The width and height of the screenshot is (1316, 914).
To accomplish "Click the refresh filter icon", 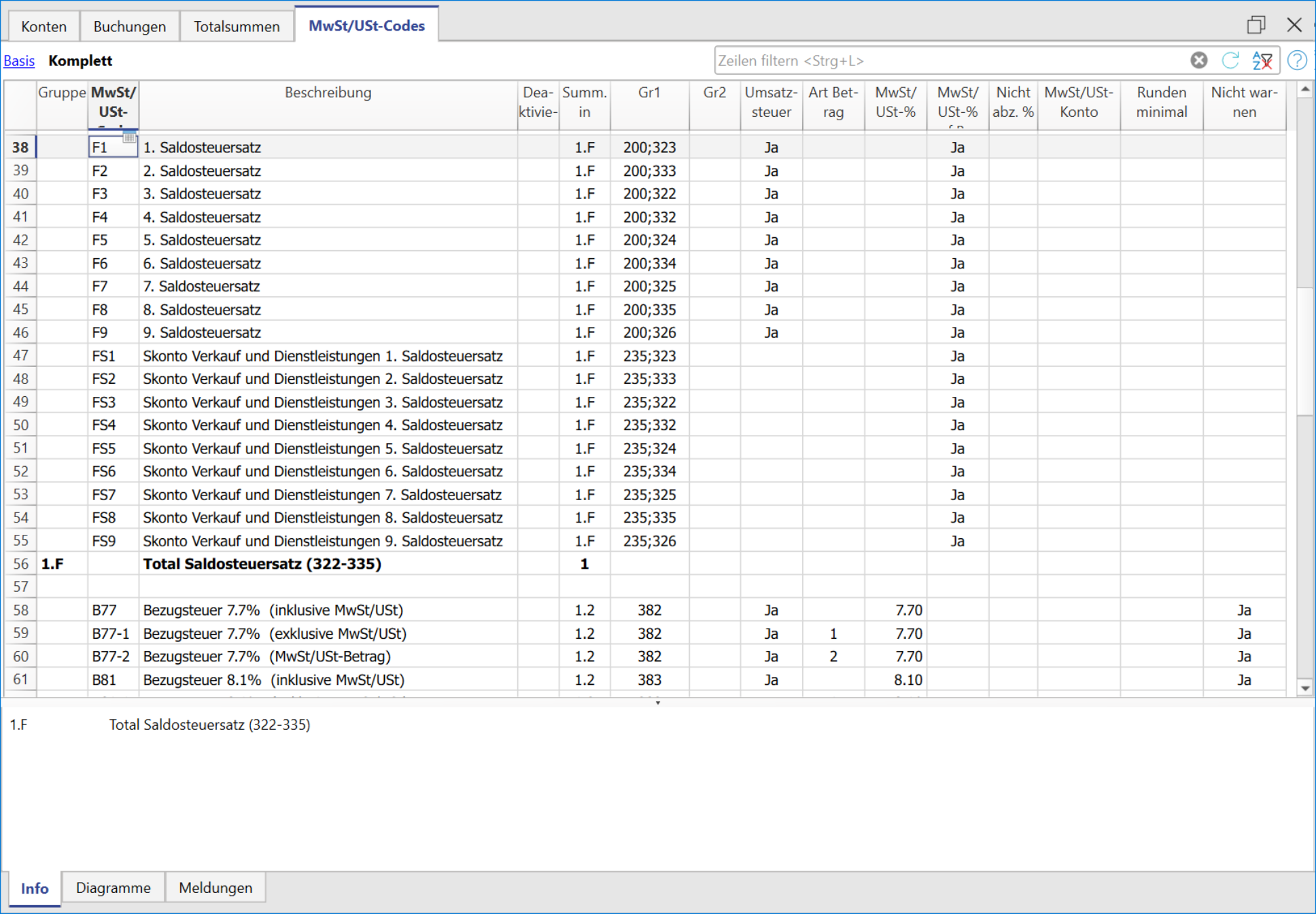I will click(x=1230, y=60).
